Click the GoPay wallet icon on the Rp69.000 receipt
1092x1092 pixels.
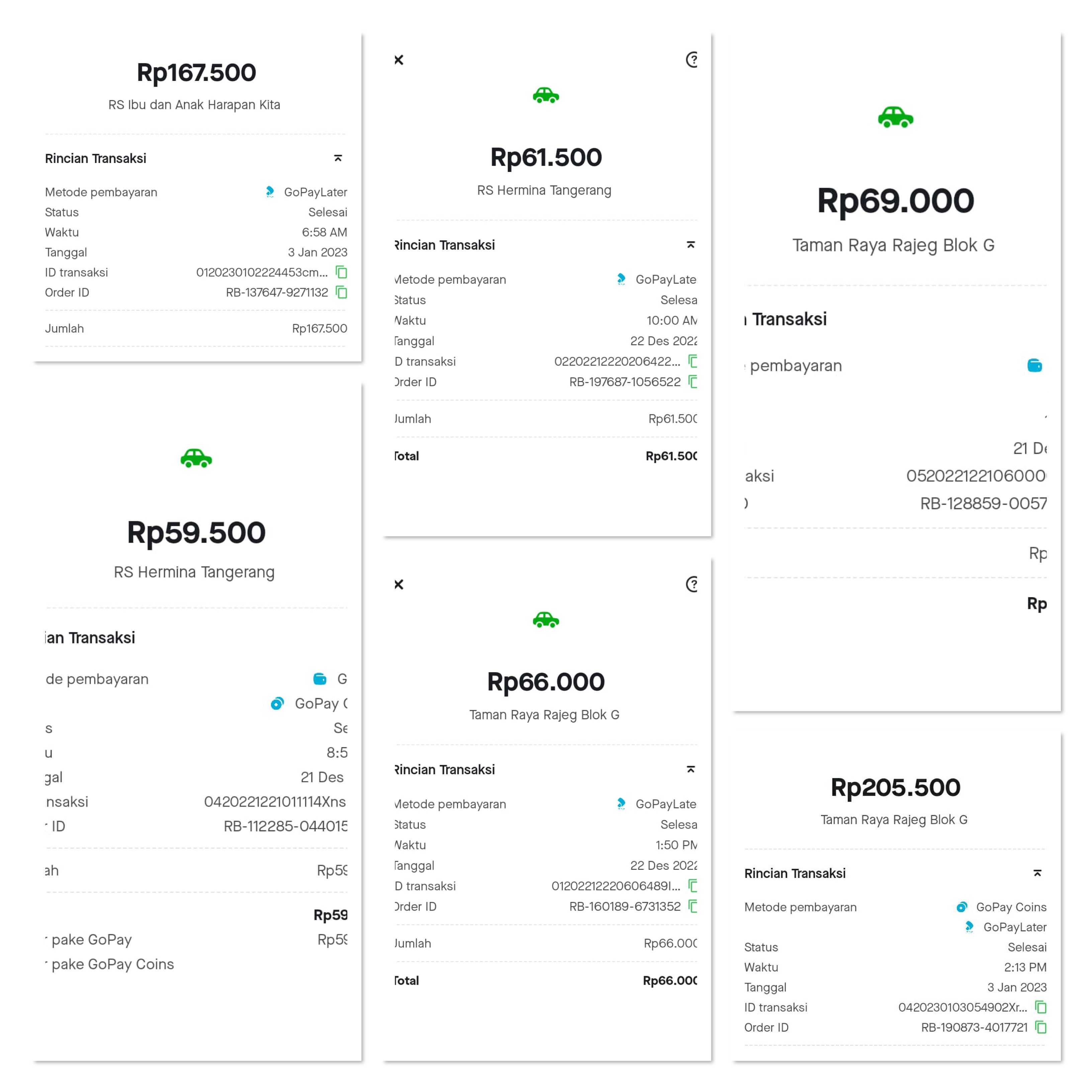1034,366
